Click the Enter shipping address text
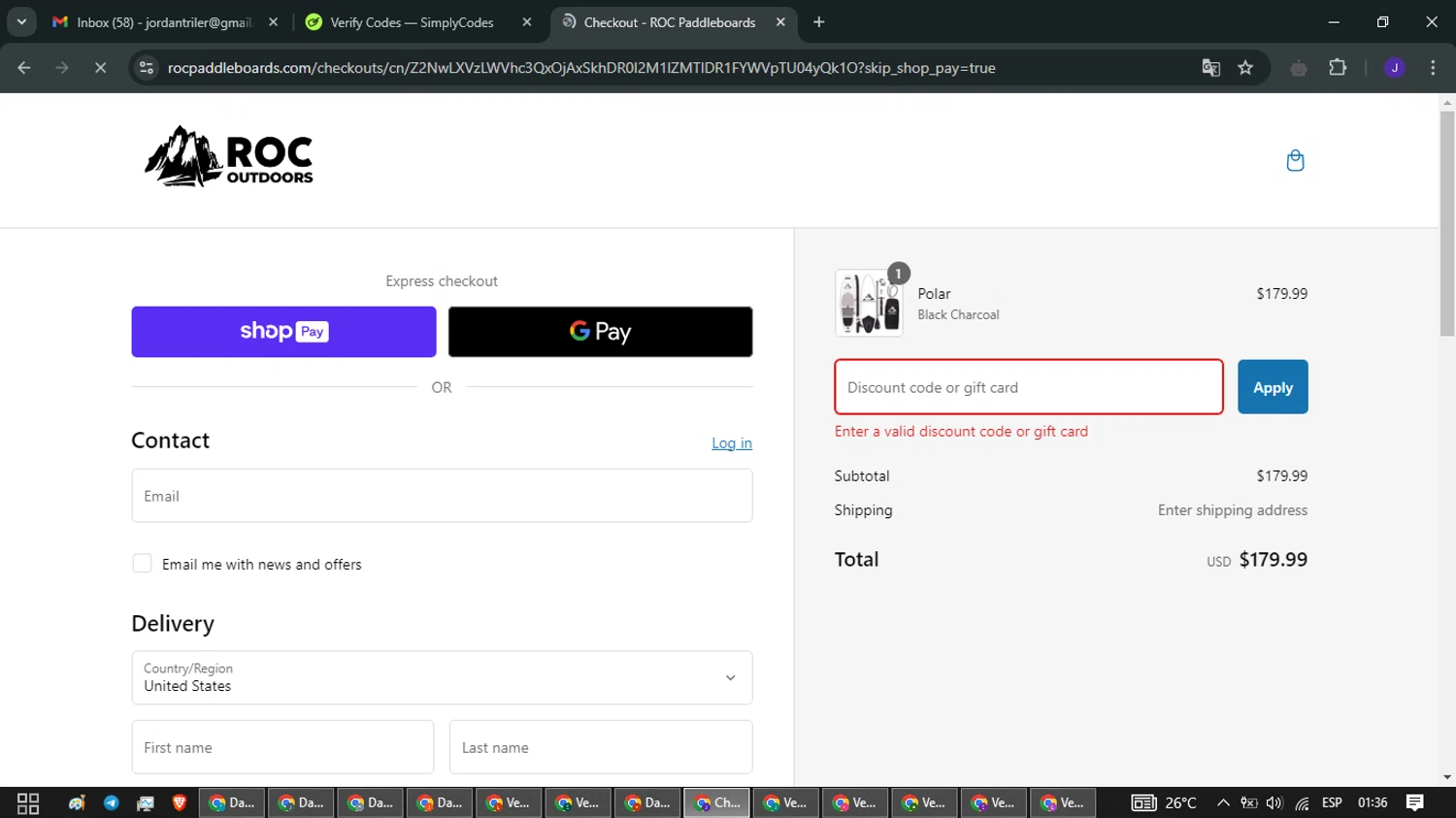The height and width of the screenshot is (818, 1456). [x=1233, y=510]
